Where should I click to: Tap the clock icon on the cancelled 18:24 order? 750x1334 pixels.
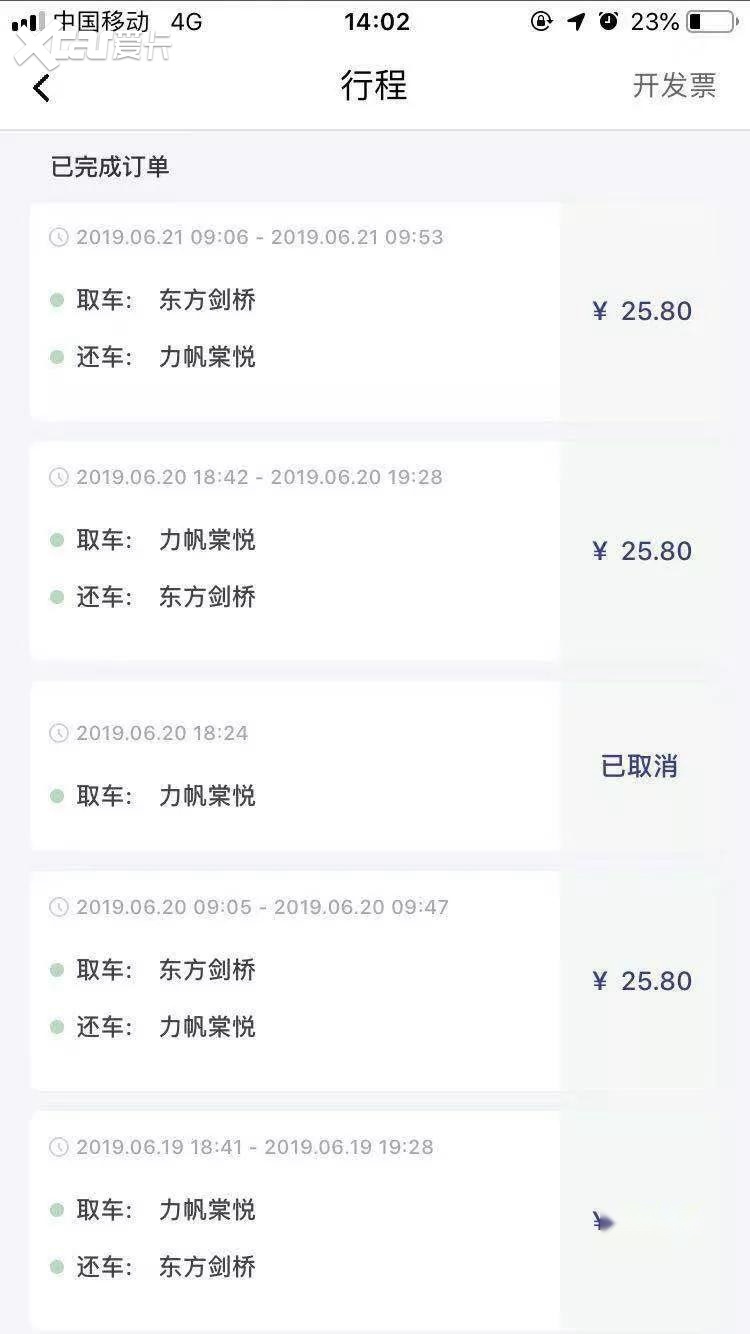[x=59, y=733]
